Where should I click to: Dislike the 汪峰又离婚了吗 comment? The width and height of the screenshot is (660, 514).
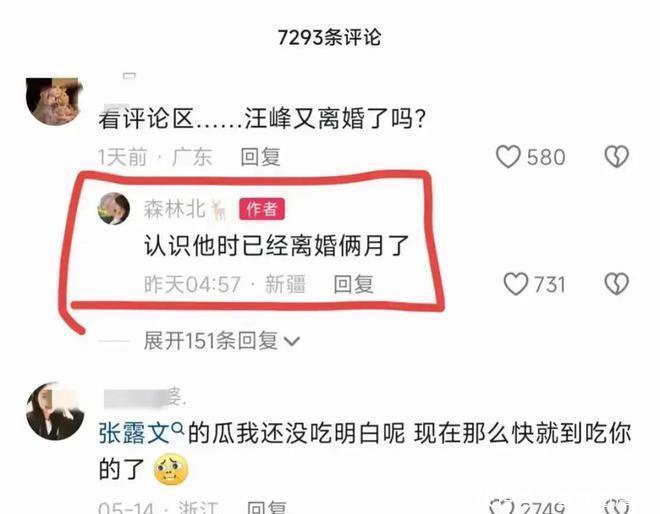617,157
